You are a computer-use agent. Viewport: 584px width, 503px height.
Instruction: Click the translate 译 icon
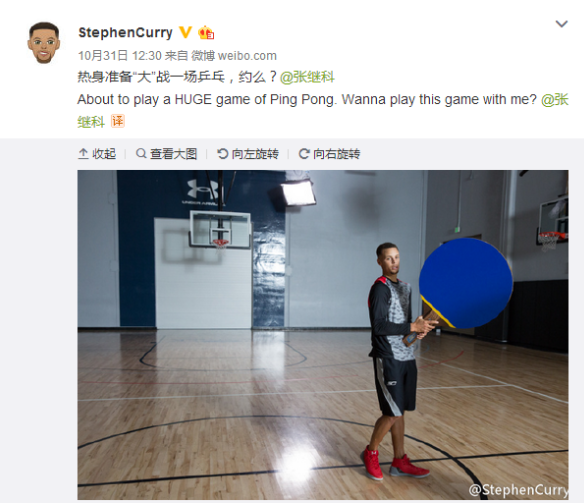tap(118, 121)
